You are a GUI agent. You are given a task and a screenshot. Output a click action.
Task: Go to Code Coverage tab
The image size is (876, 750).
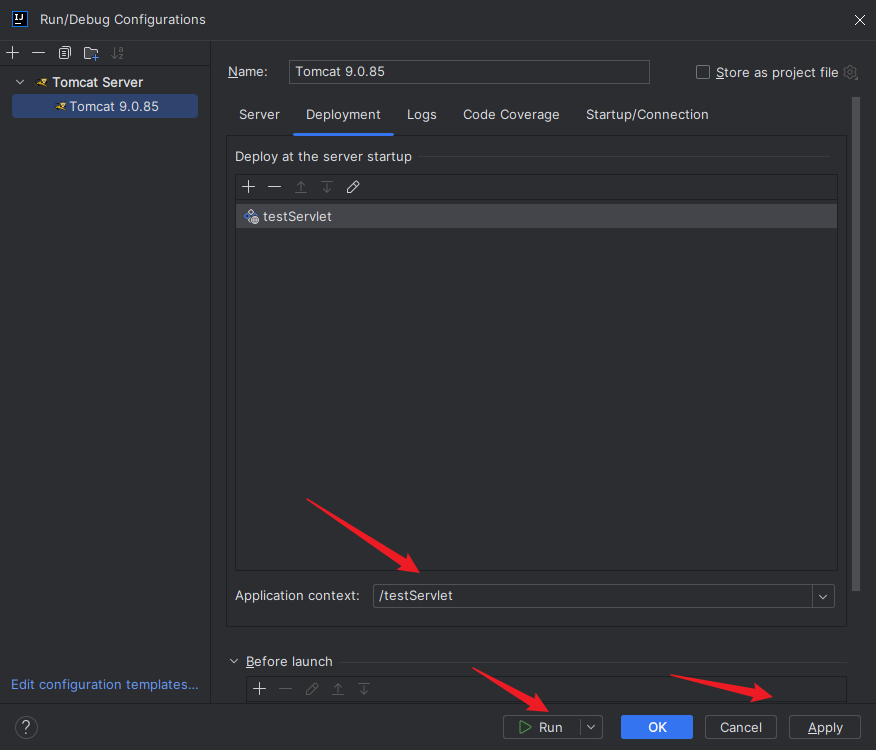(x=511, y=115)
